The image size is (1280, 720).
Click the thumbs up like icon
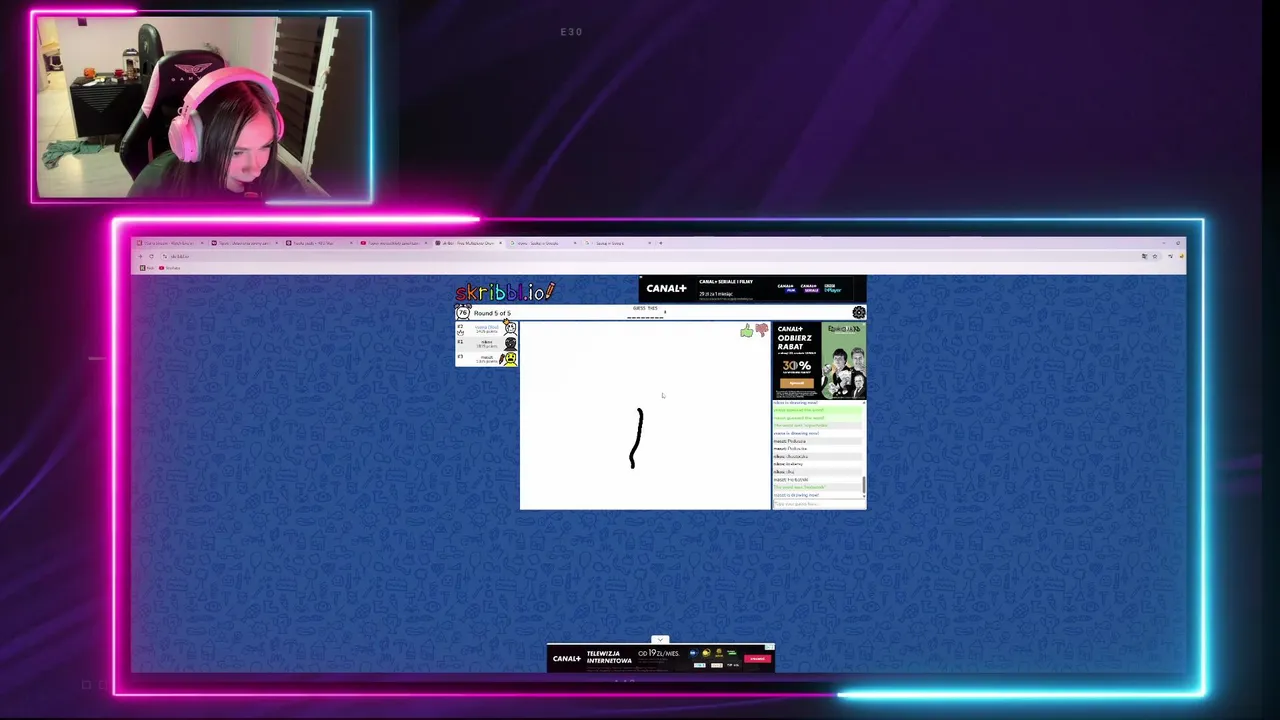point(747,331)
